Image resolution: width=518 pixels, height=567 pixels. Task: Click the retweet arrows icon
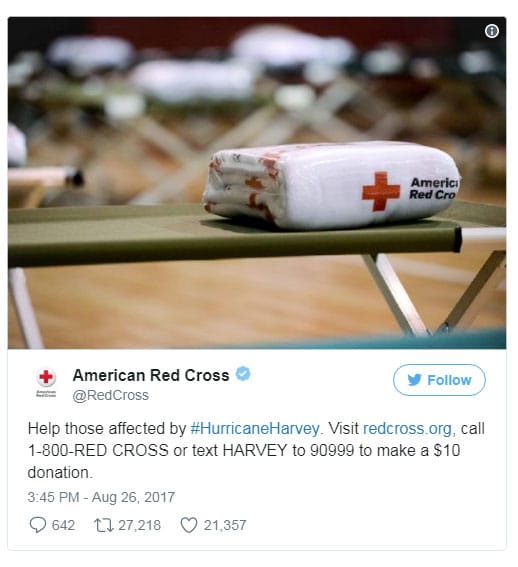104,525
